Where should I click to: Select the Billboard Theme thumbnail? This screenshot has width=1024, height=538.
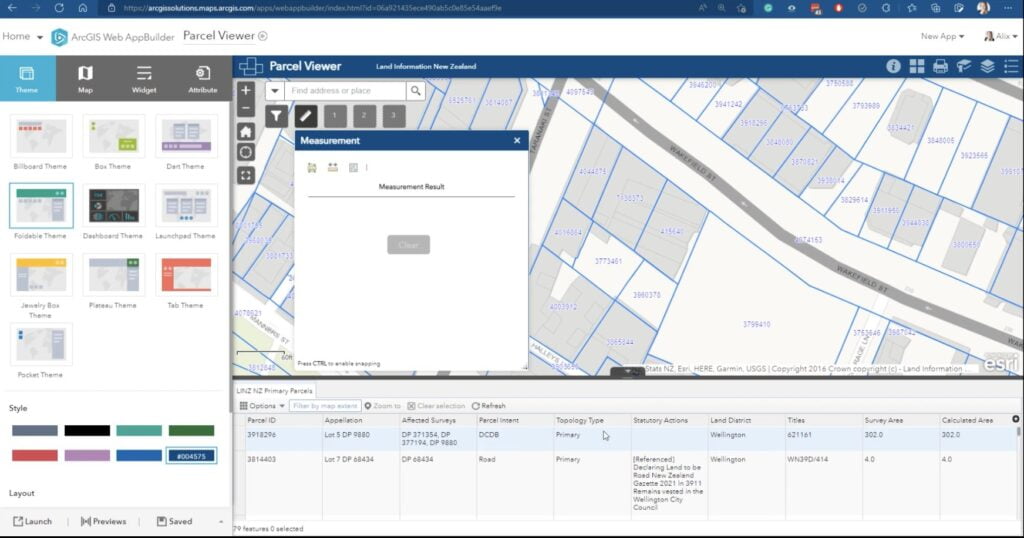40,136
